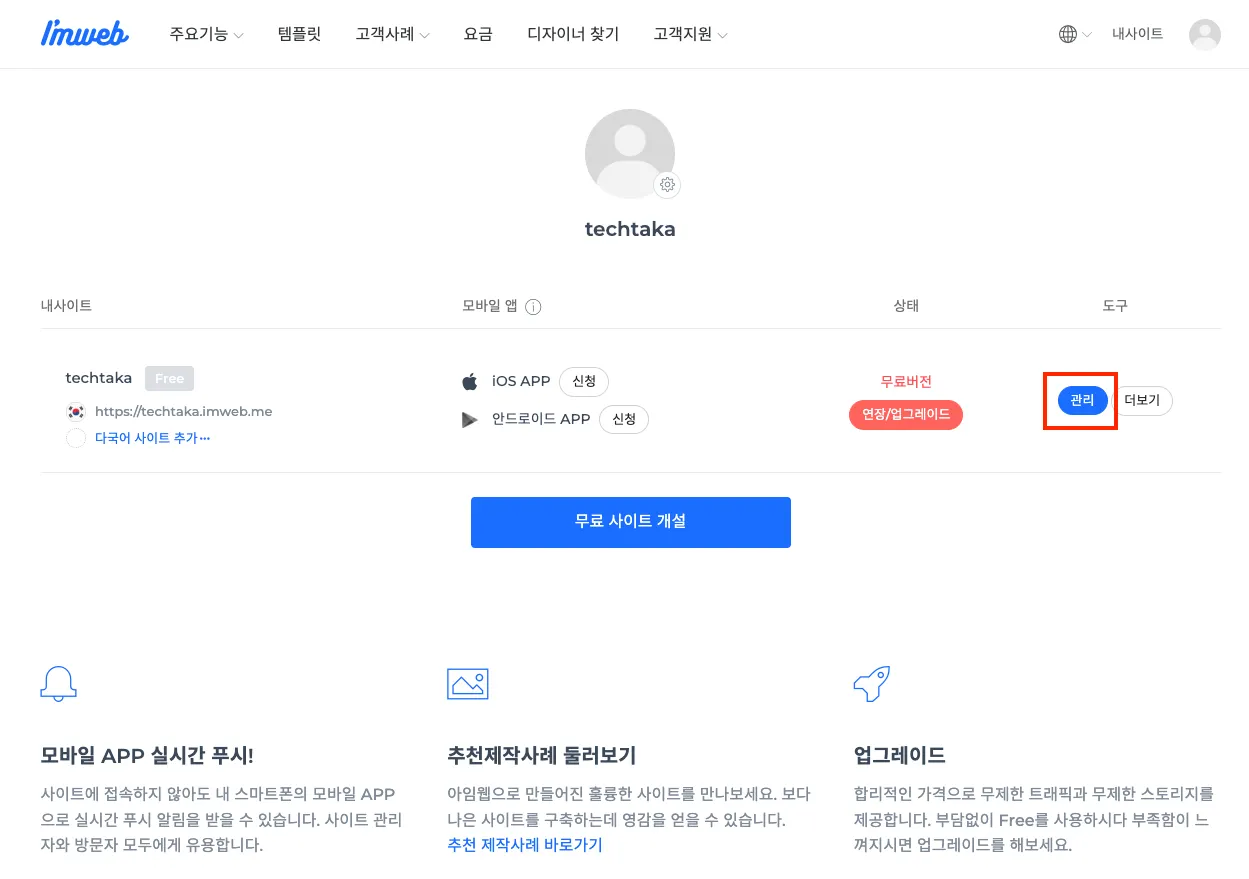1249x879 pixels.
Task: Open the 요금 page
Action: [478, 34]
